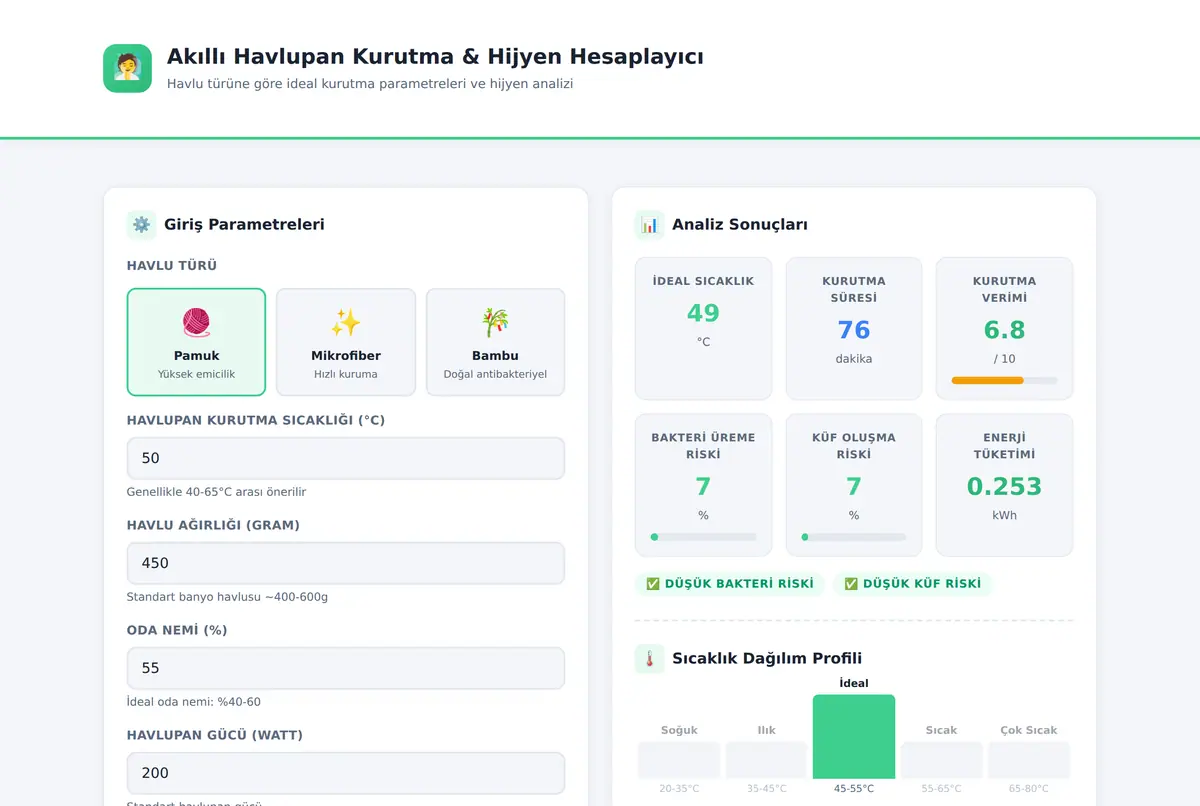Viewport: 1200px width, 806px height.
Task: Click the Bakteri Üreme Riski card
Action: coord(703,485)
